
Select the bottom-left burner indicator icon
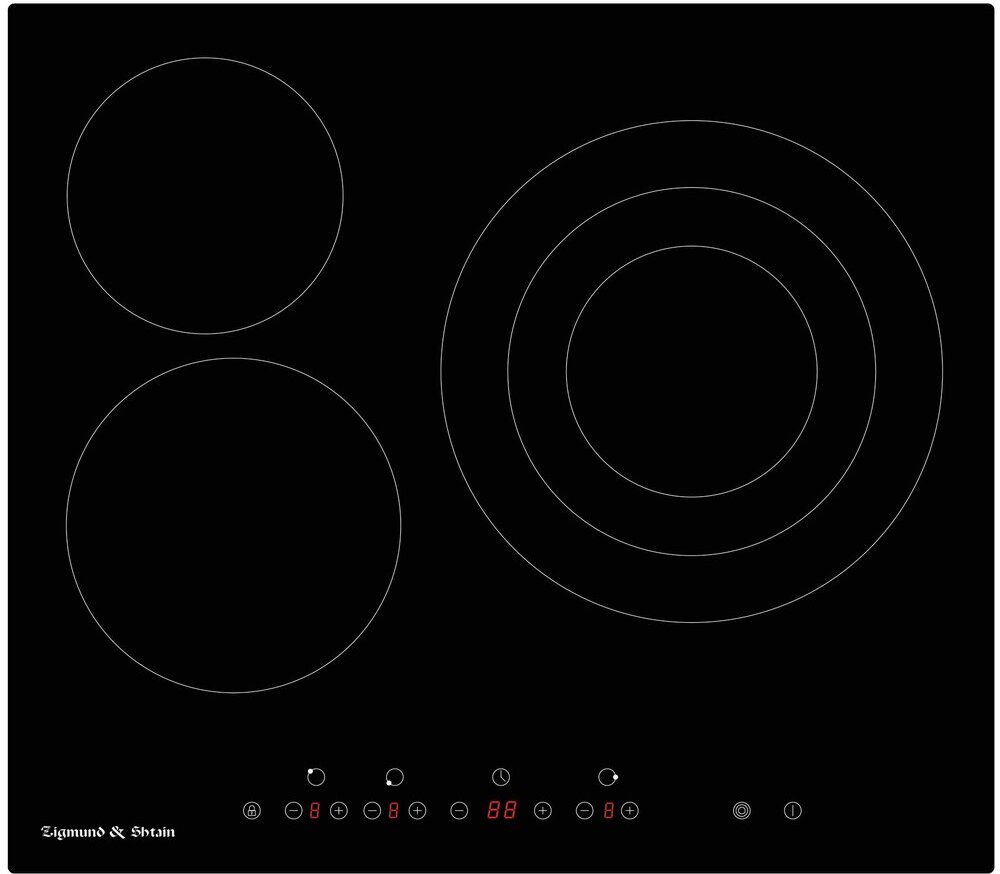(394, 777)
